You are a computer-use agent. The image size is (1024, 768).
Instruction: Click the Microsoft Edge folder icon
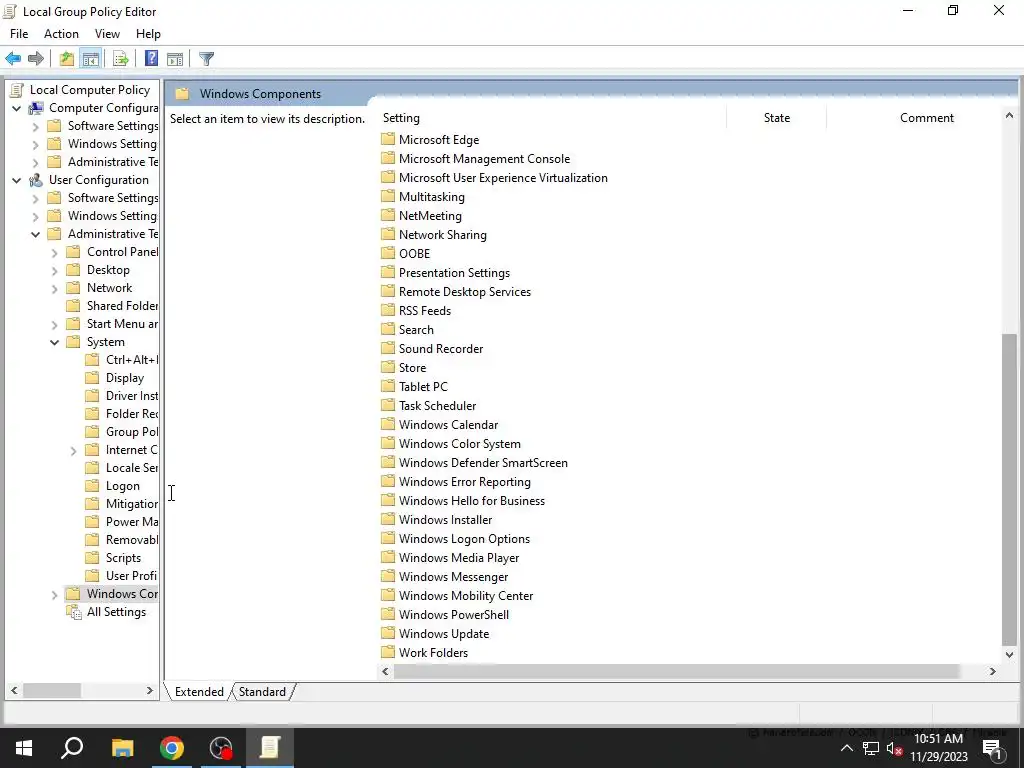point(388,139)
